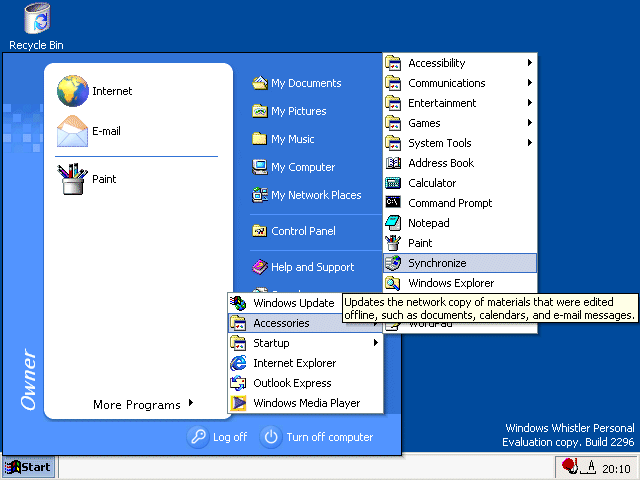The width and height of the screenshot is (640, 480).
Task: Click the Calculator icon
Action: pos(393,183)
